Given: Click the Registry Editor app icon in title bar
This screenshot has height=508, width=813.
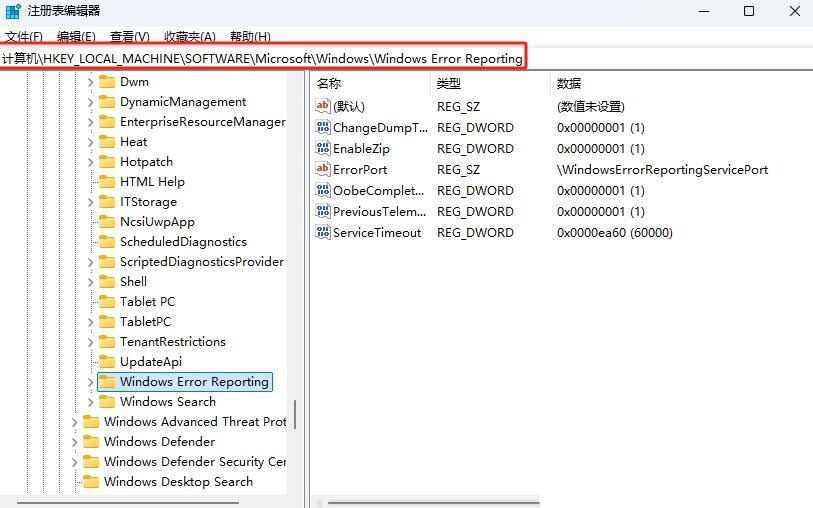Looking at the screenshot, I should click(x=12, y=11).
